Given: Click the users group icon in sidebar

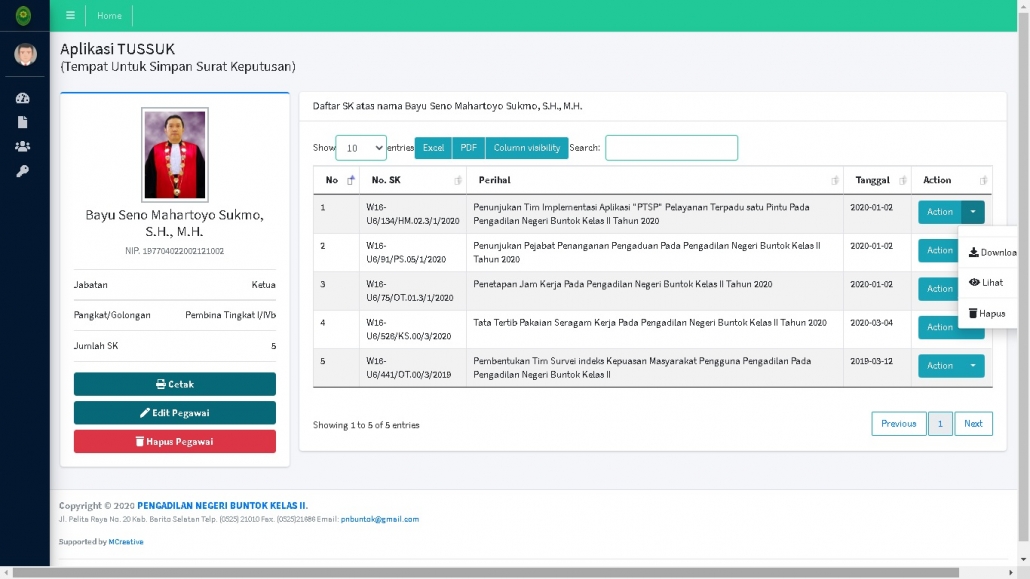Looking at the screenshot, I should point(23,146).
